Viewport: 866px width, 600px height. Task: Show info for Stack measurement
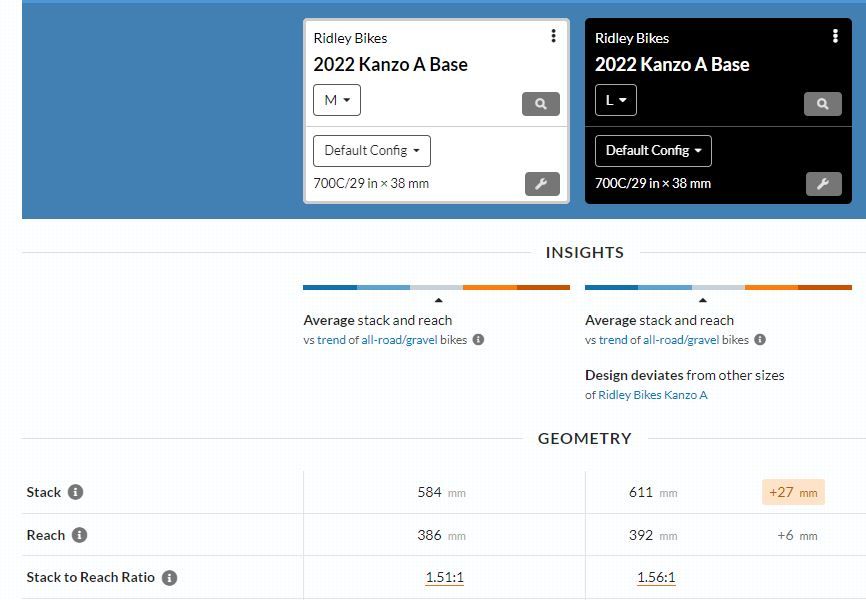click(75, 492)
